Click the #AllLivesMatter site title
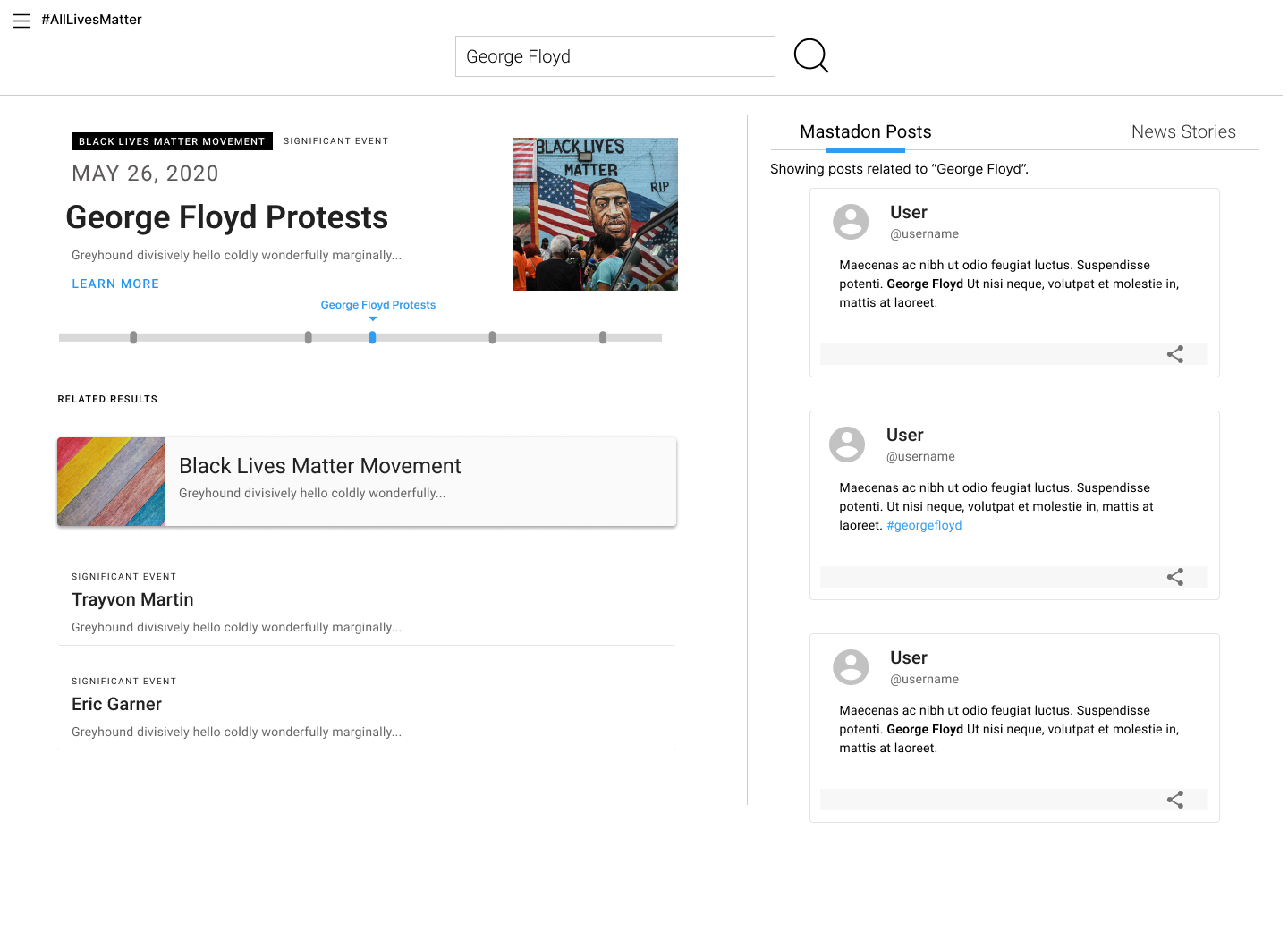The width and height of the screenshot is (1288, 932). pyautogui.click(x=91, y=20)
